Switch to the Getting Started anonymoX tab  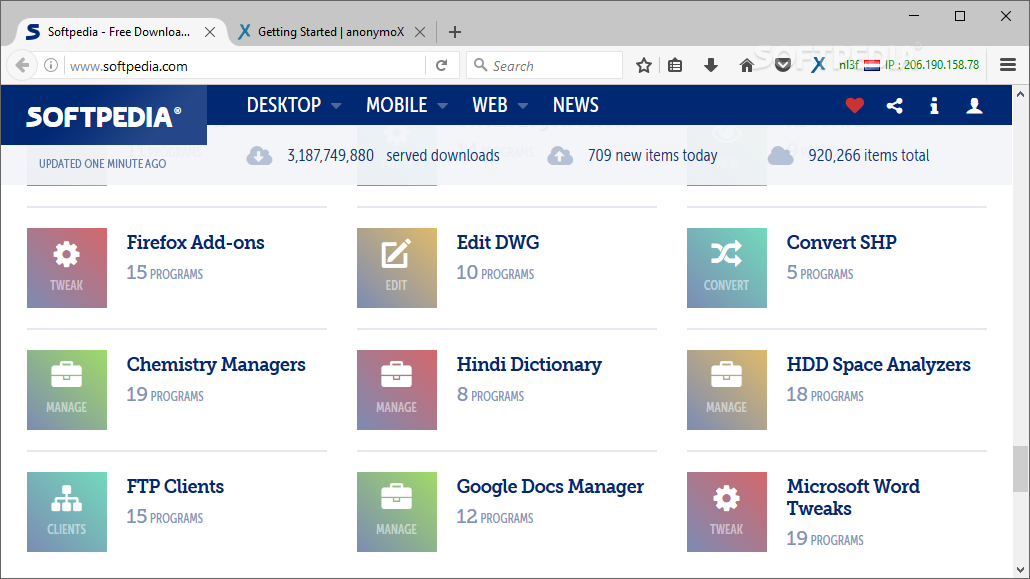pyautogui.click(x=330, y=32)
